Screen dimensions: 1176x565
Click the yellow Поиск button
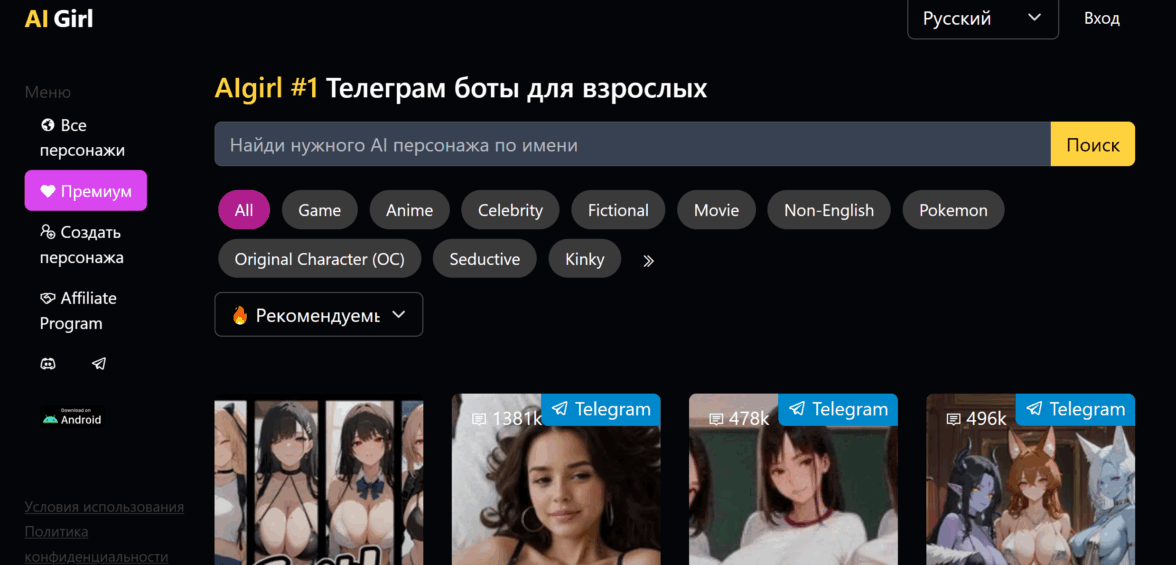(x=1093, y=144)
